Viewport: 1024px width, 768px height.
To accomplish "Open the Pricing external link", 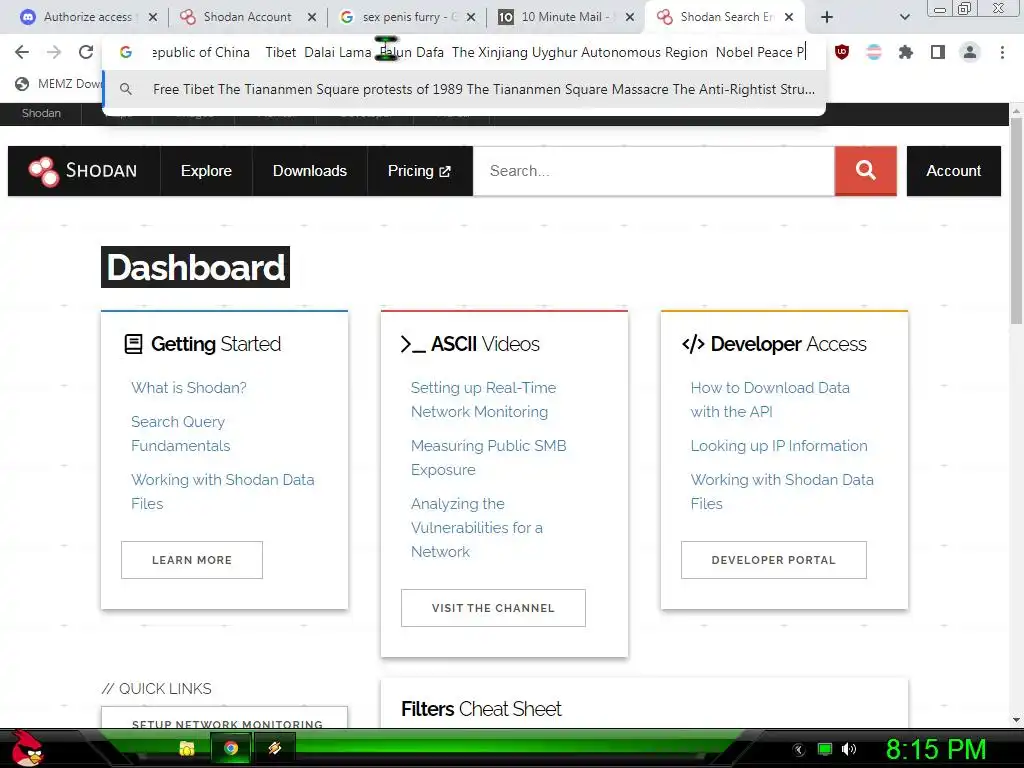I will click(x=419, y=171).
